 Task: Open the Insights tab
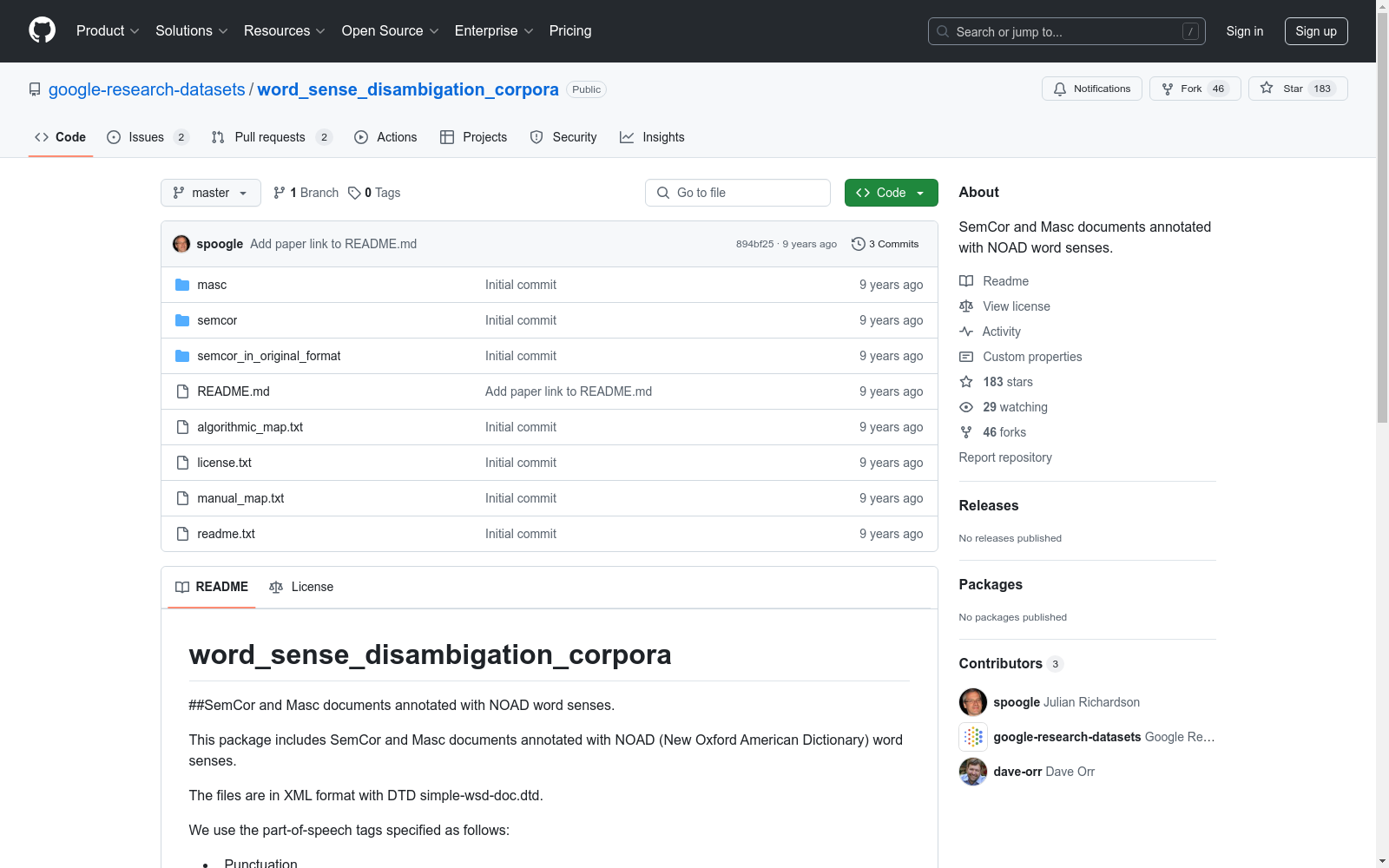click(x=652, y=137)
